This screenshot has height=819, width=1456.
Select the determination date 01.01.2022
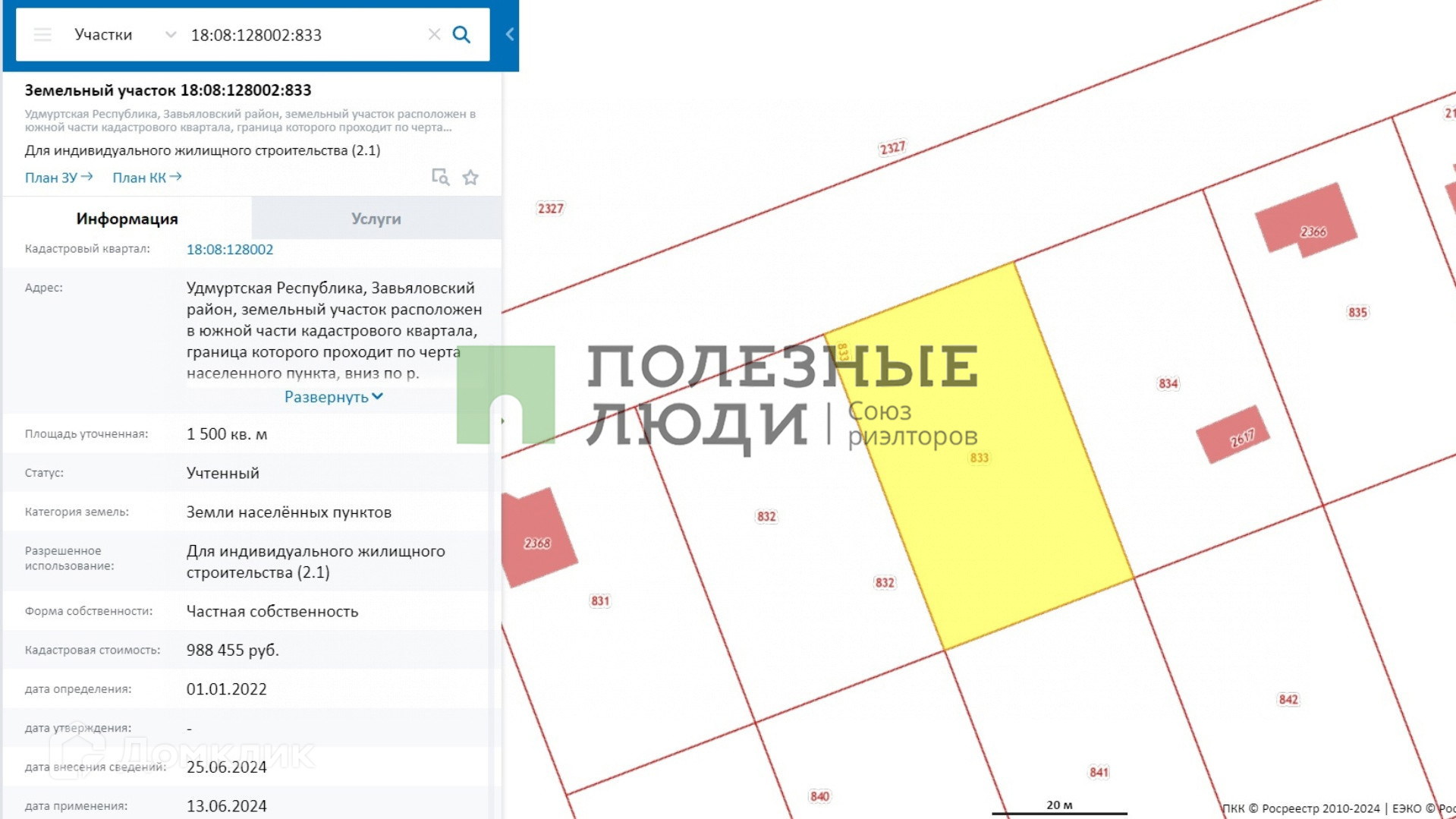coord(227,689)
